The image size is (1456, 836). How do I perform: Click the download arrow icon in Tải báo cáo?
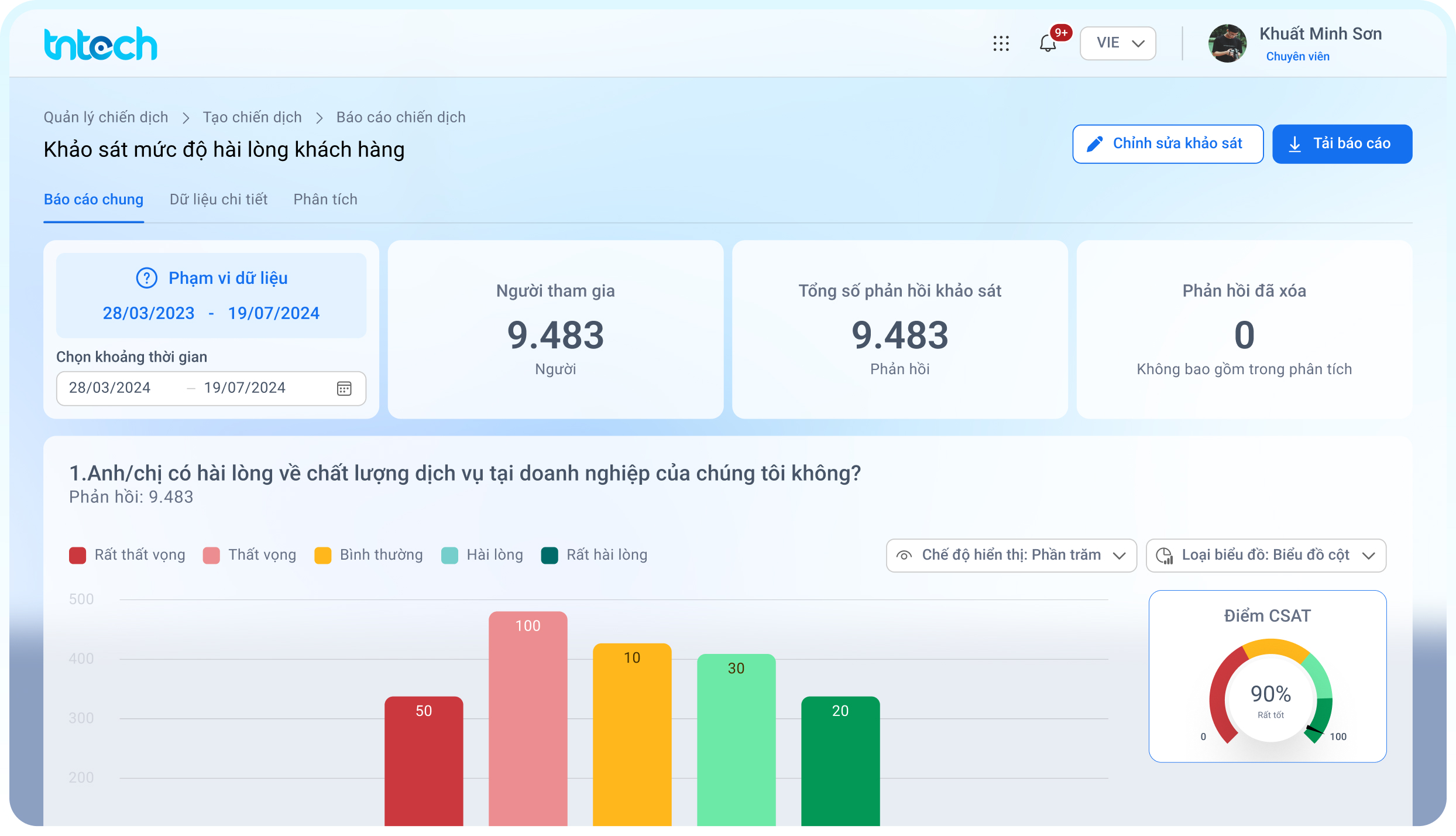tap(1295, 144)
